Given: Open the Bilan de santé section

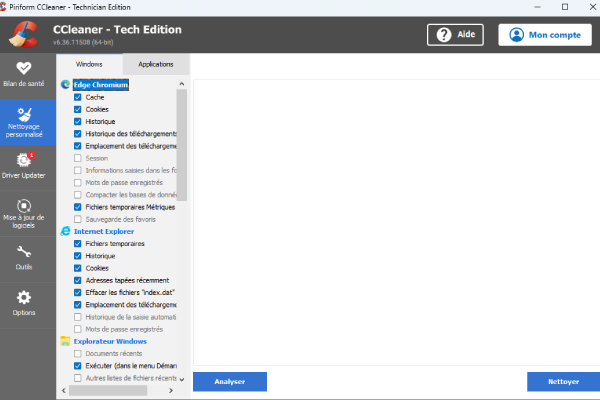Looking at the screenshot, I should [x=24, y=75].
